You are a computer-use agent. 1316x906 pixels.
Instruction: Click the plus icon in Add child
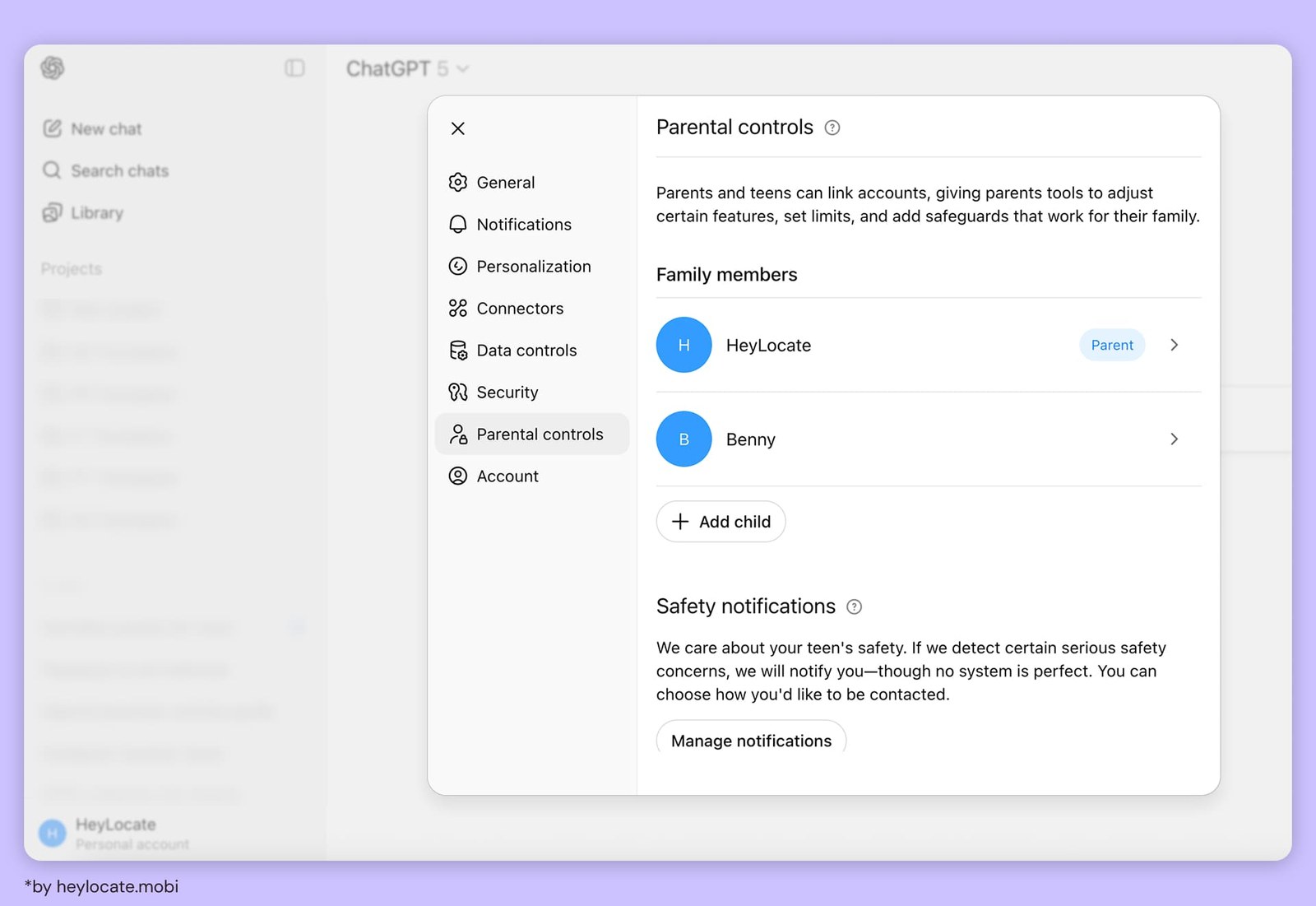tap(680, 522)
